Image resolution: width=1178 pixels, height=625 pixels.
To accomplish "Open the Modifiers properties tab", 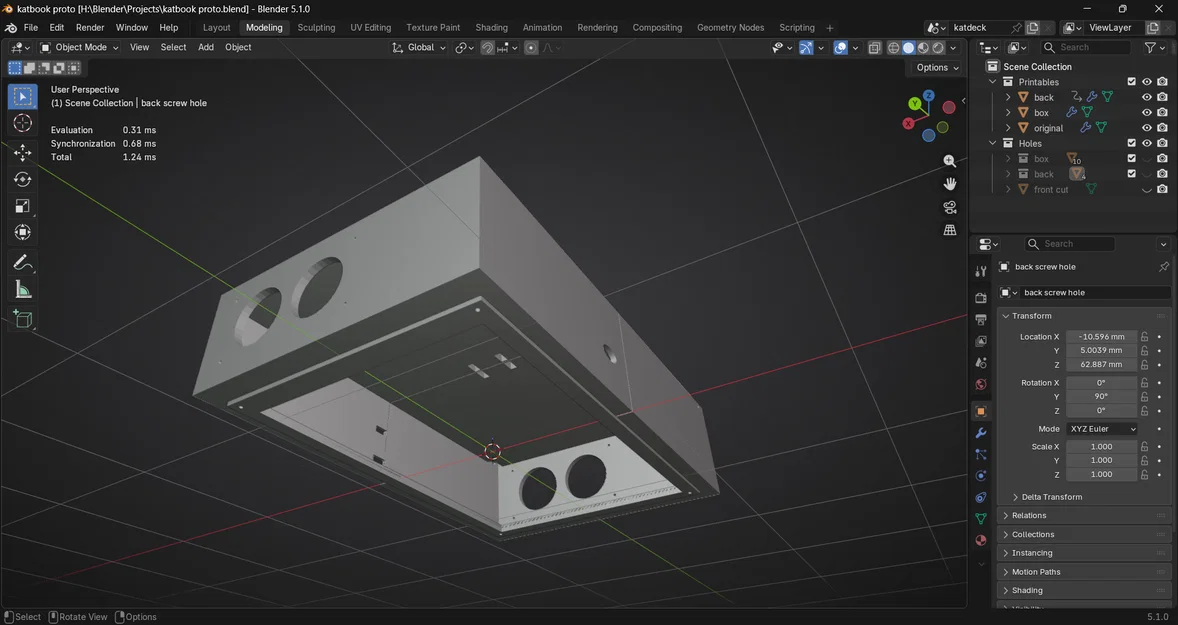I will point(980,433).
